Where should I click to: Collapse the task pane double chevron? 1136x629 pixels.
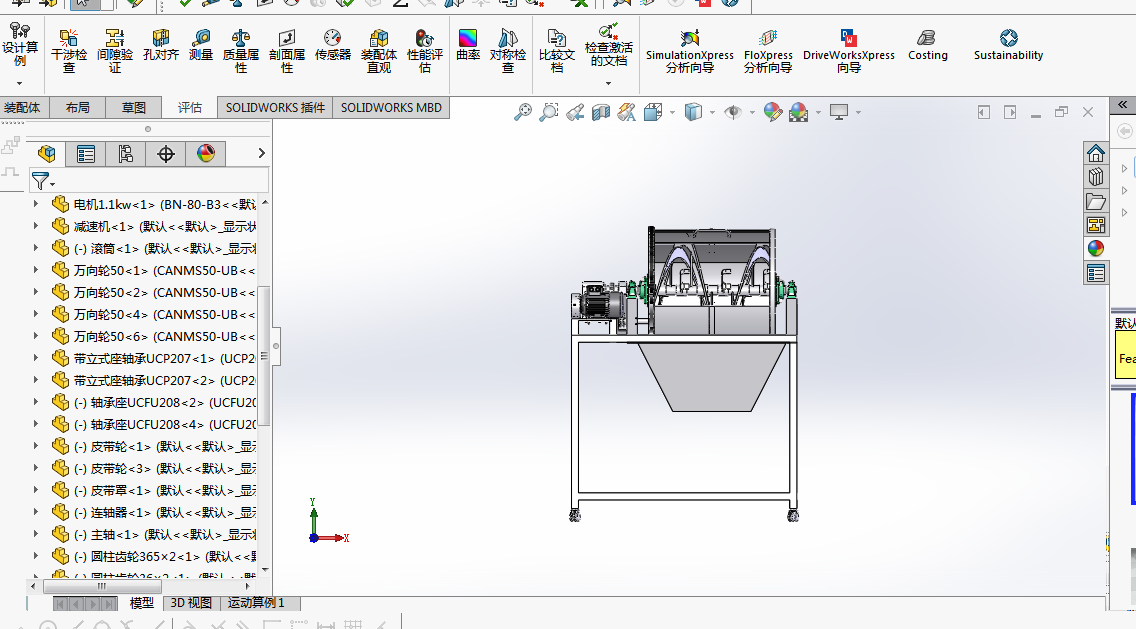(x=1122, y=105)
